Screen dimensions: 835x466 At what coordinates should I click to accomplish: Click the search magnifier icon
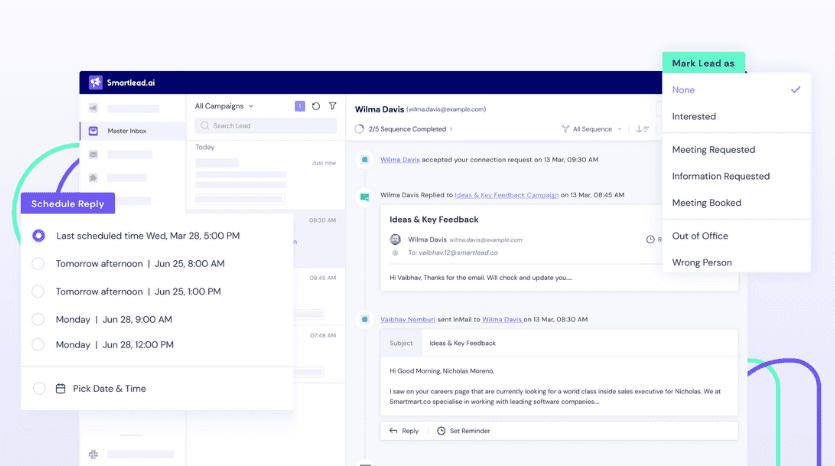click(x=204, y=126)
